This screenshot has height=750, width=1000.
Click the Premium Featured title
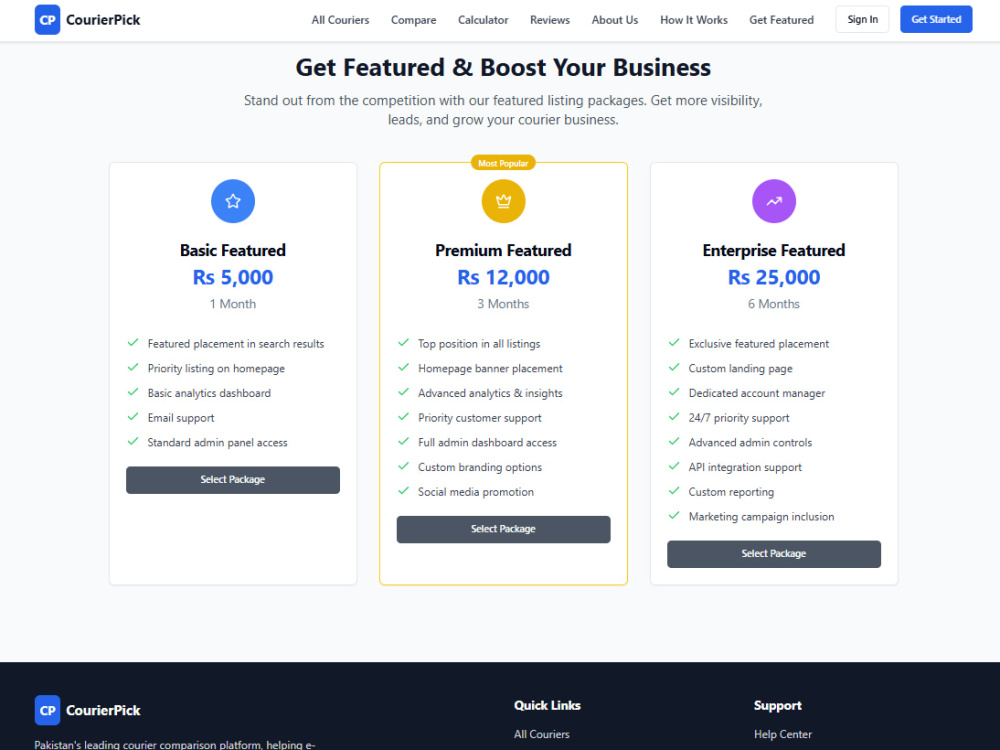coord(503,250)
